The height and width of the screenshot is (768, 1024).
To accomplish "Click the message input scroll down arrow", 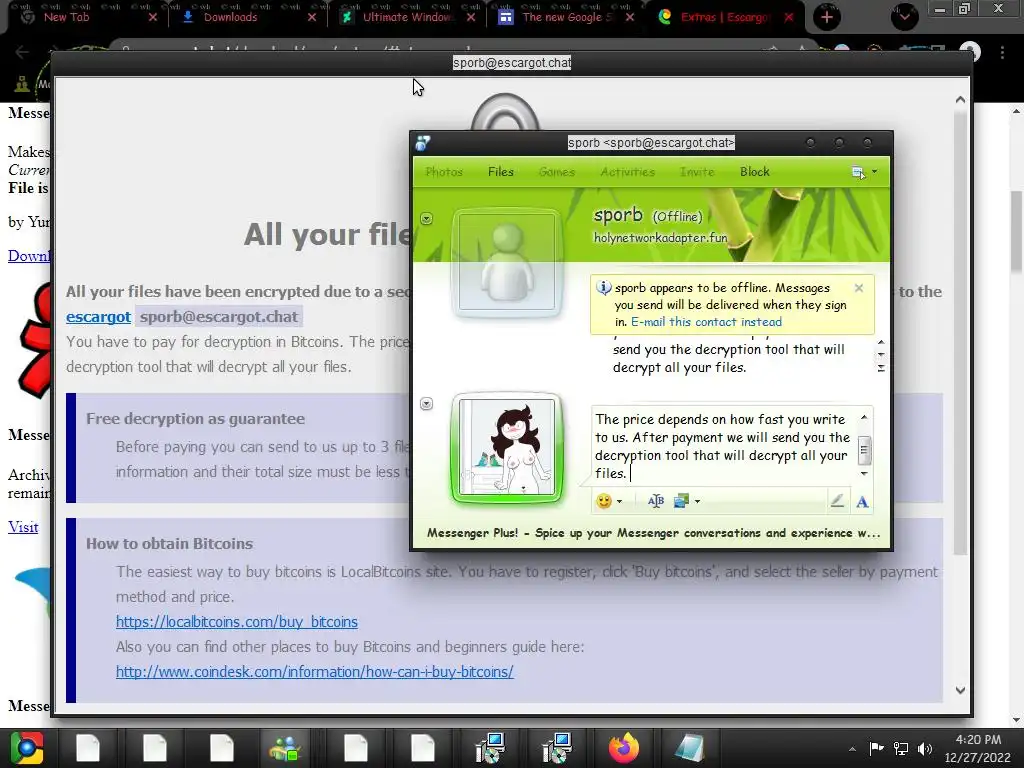I will point(864,473).
